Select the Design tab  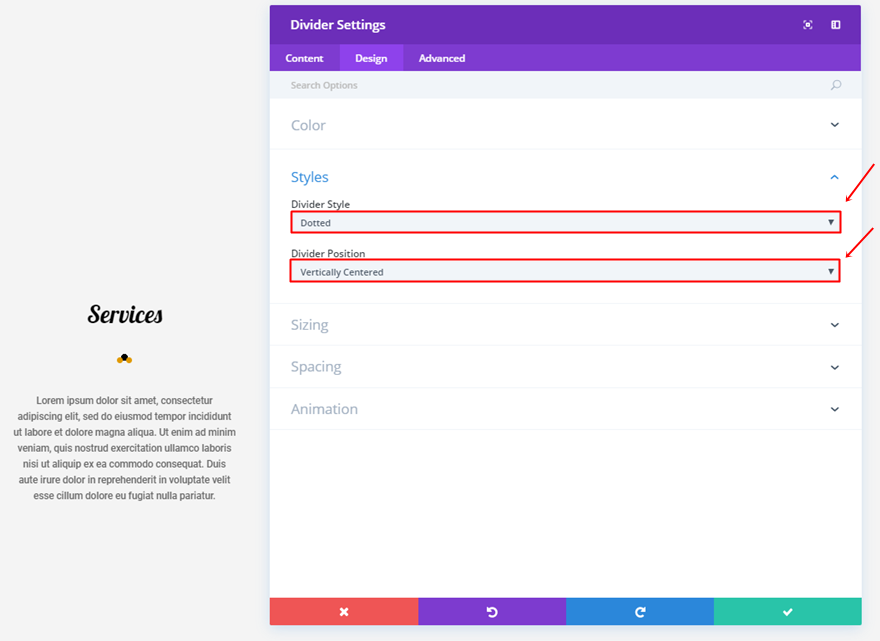coord(371,58)
